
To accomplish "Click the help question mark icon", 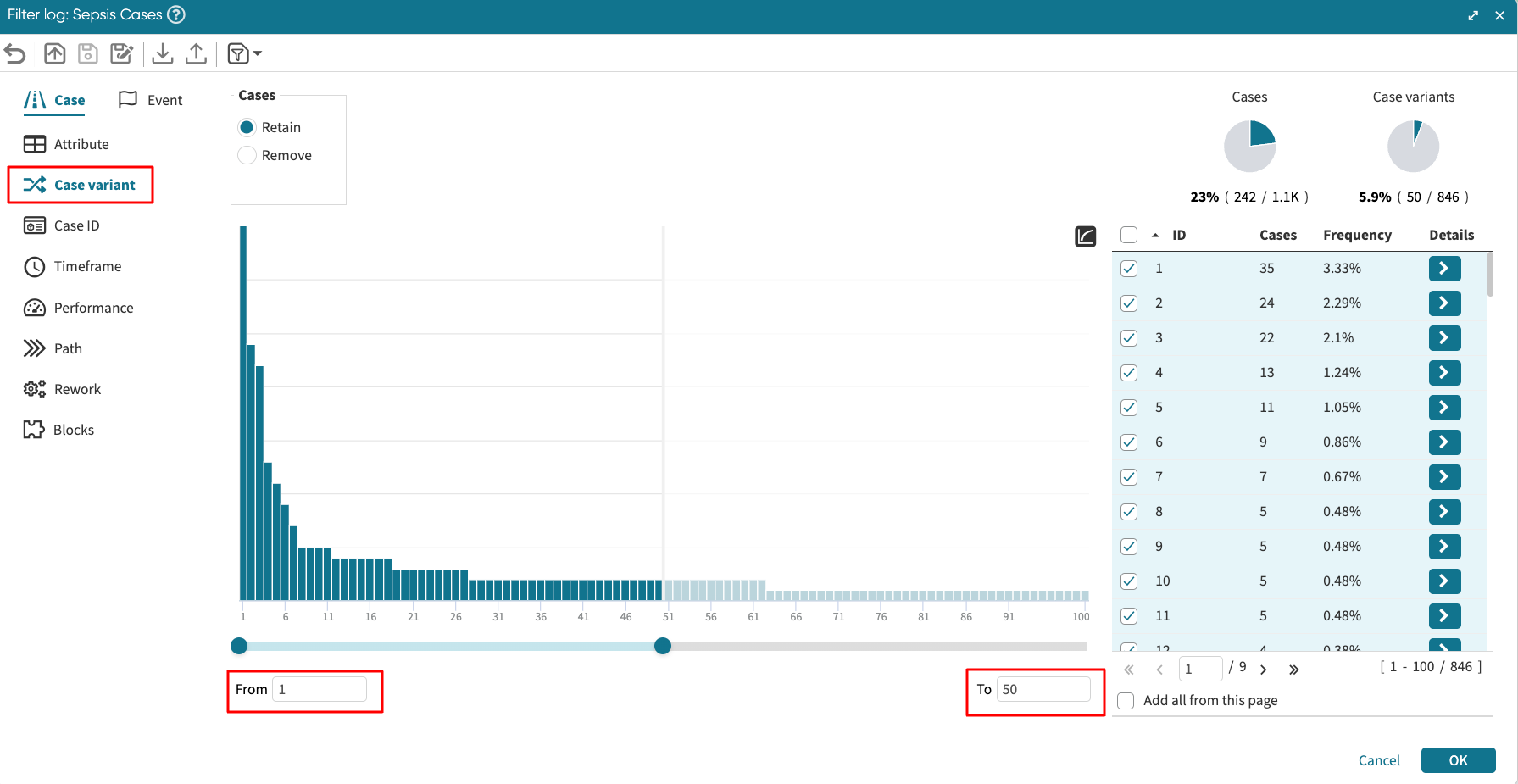I will point(175,14).
